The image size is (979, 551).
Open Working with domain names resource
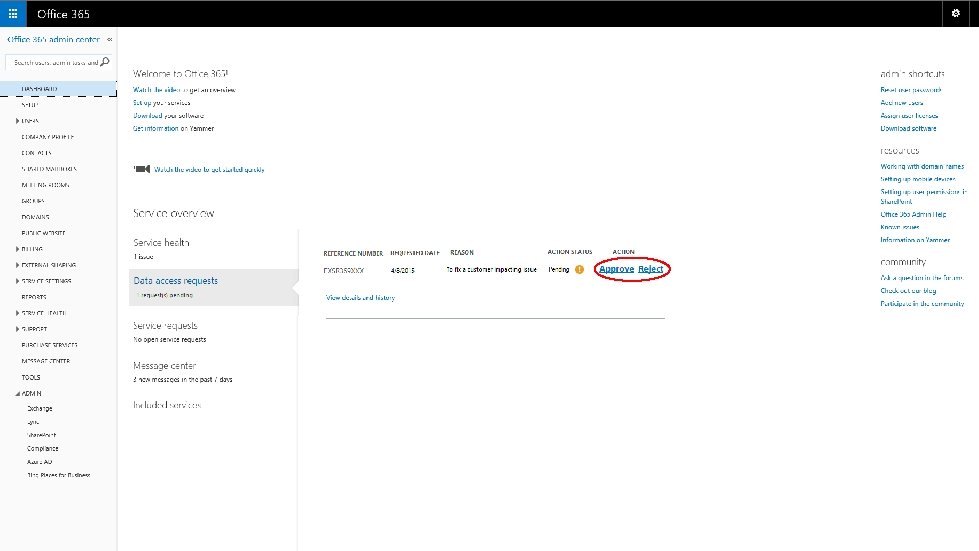click(922, 167)
